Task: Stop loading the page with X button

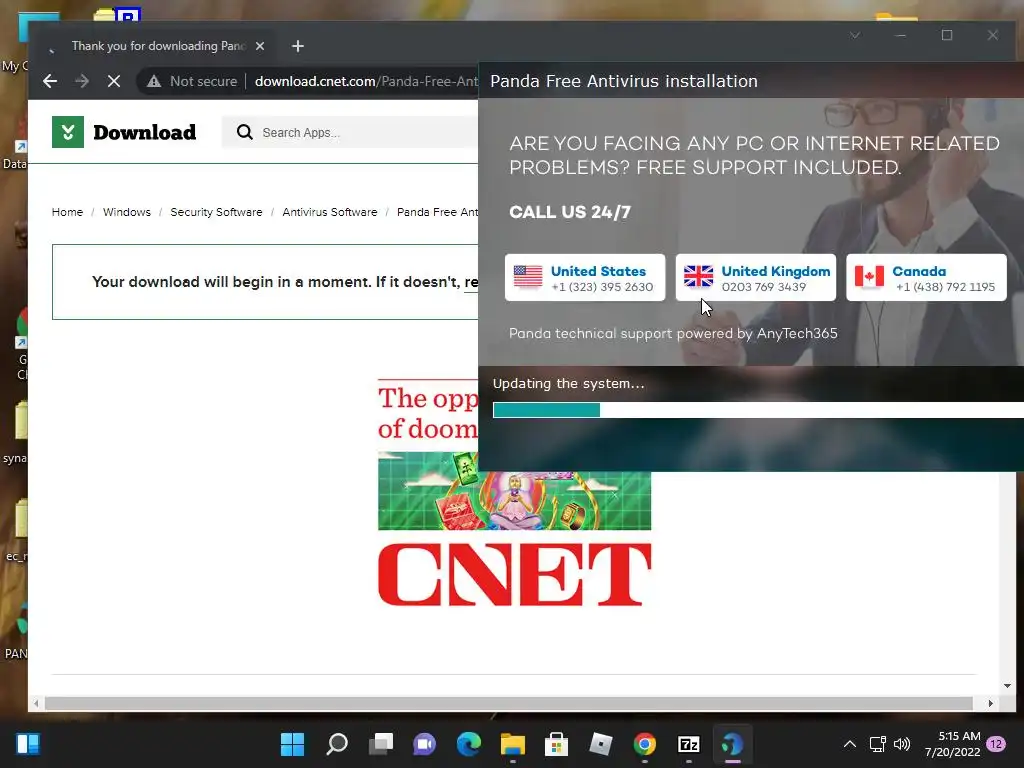Action: tap(114, 81)
